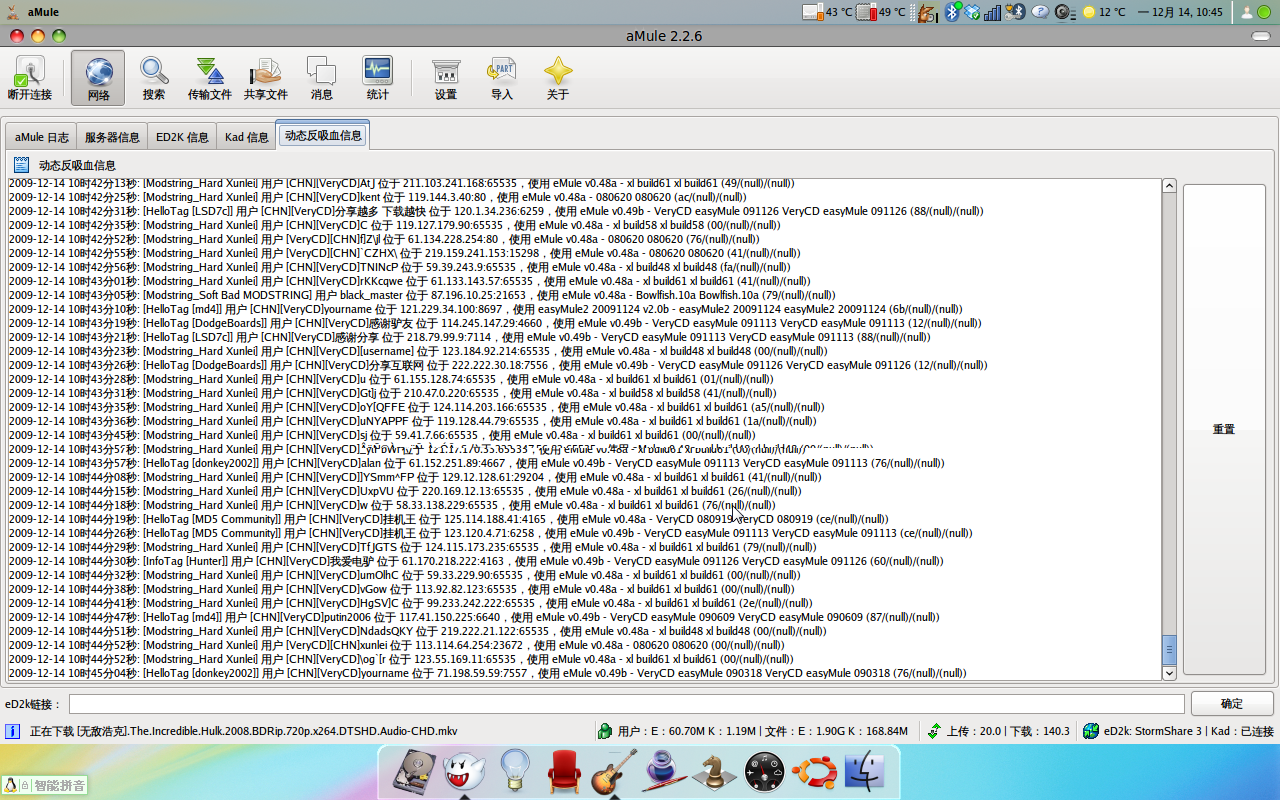Select the 动态反吸血信息 tab
The width and height of the screenshot is (1280, 800).
pos(323,135)
